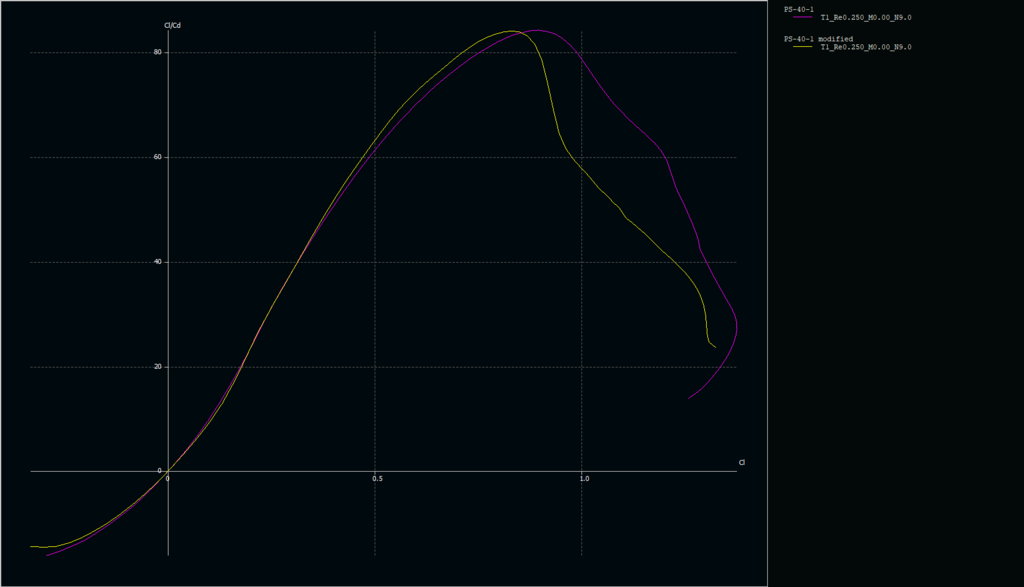Viewport: 1024px width, 587px height.
Task: Click the lower tail end of purple curve
Action: (x=688, y=399)
